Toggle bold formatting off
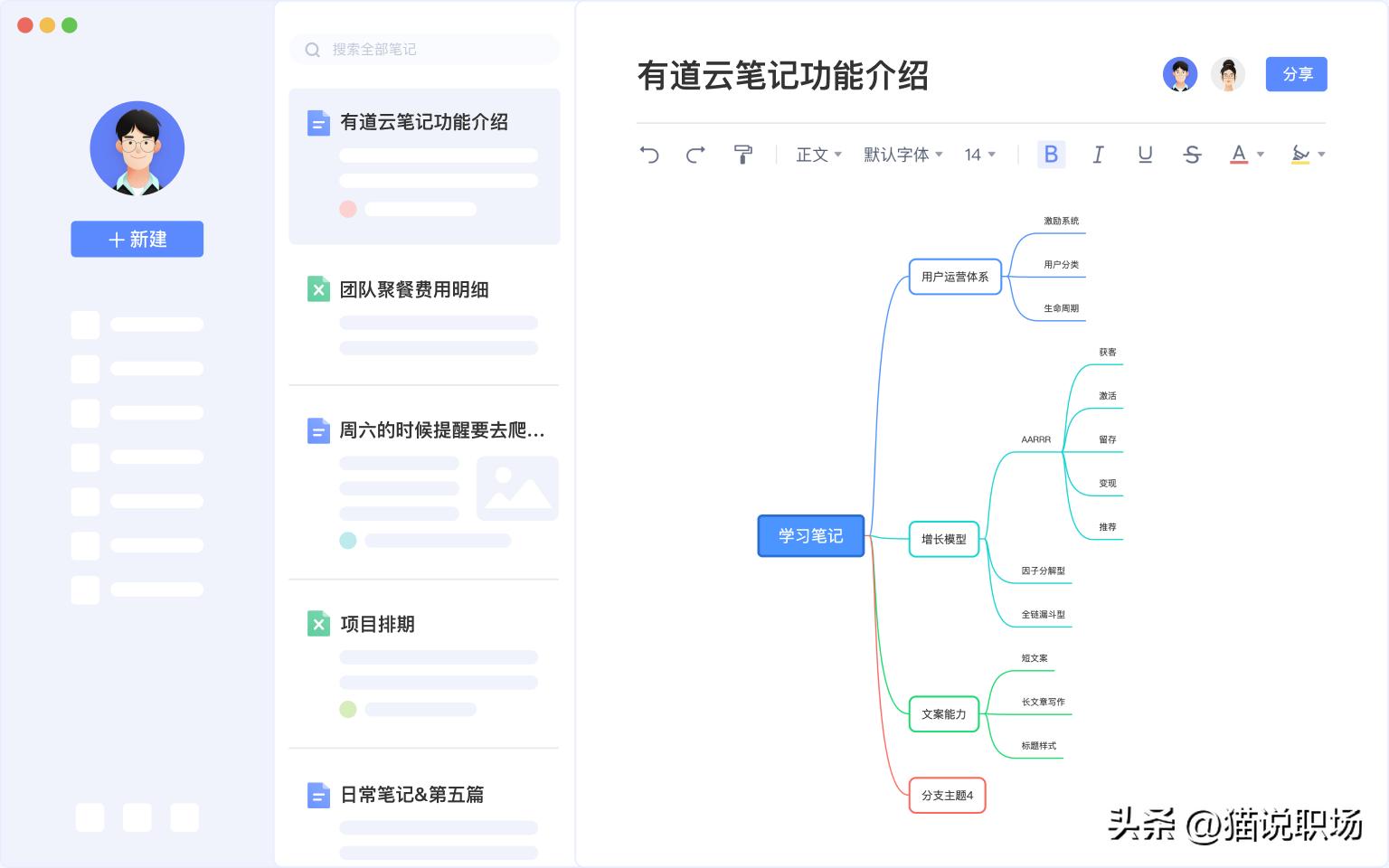The width and height of the screenshot is (1389, 868). coord(1051,155)
